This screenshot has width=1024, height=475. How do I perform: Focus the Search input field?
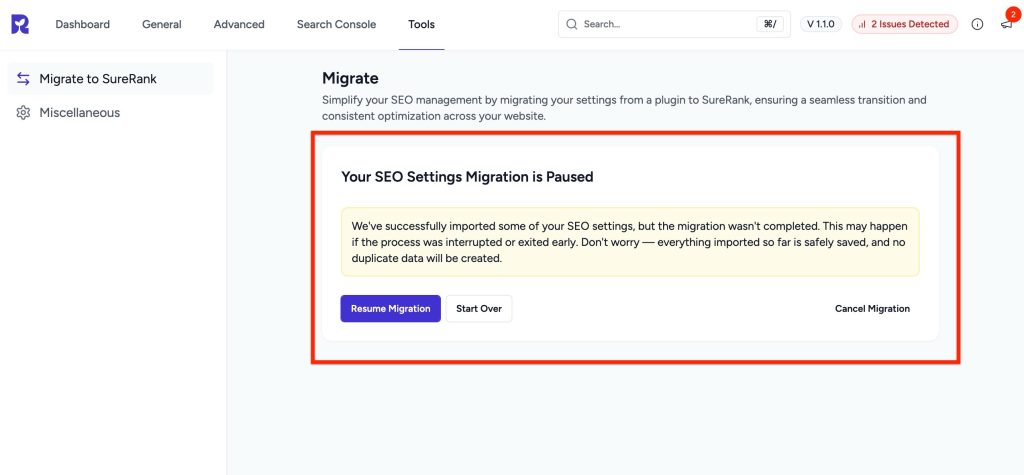click(674, 24)
